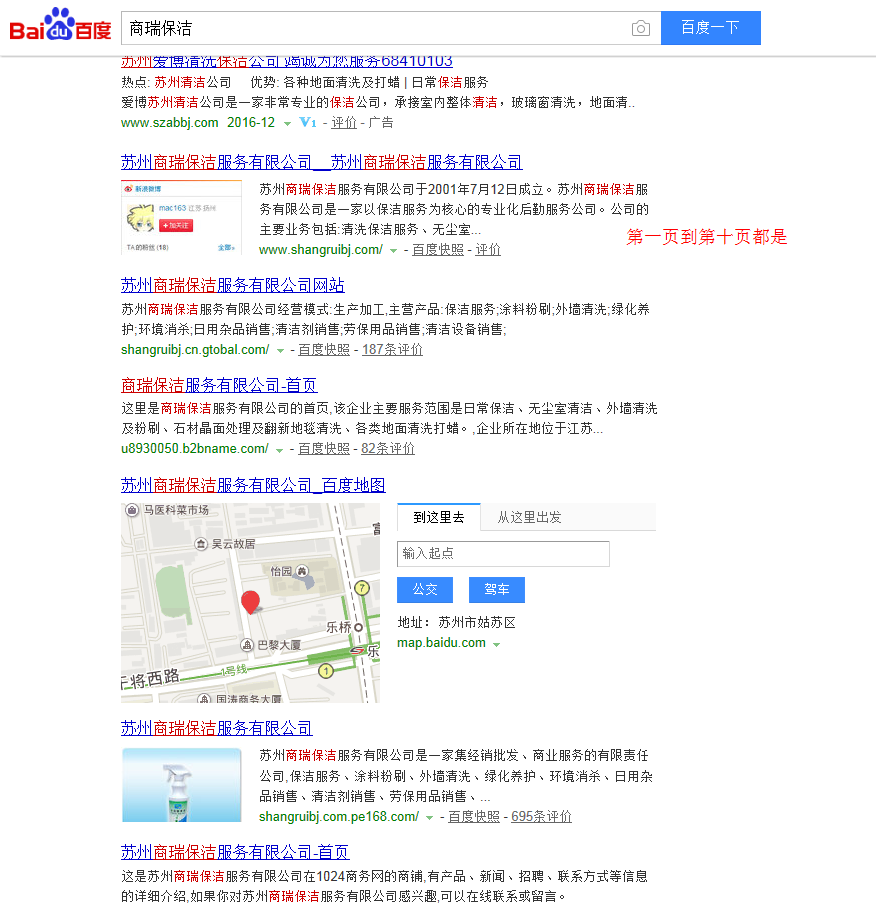Open 苏州商瑞保洁服务有限公司 pe168 result title

pyautogui.click(x=217, y=728)
